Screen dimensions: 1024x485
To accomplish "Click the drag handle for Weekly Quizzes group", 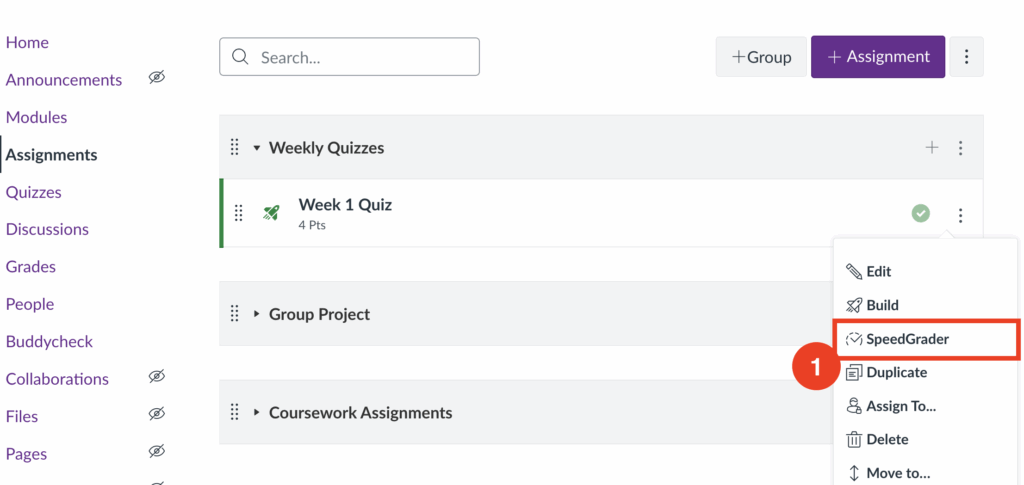I will (x=235, y=148).
